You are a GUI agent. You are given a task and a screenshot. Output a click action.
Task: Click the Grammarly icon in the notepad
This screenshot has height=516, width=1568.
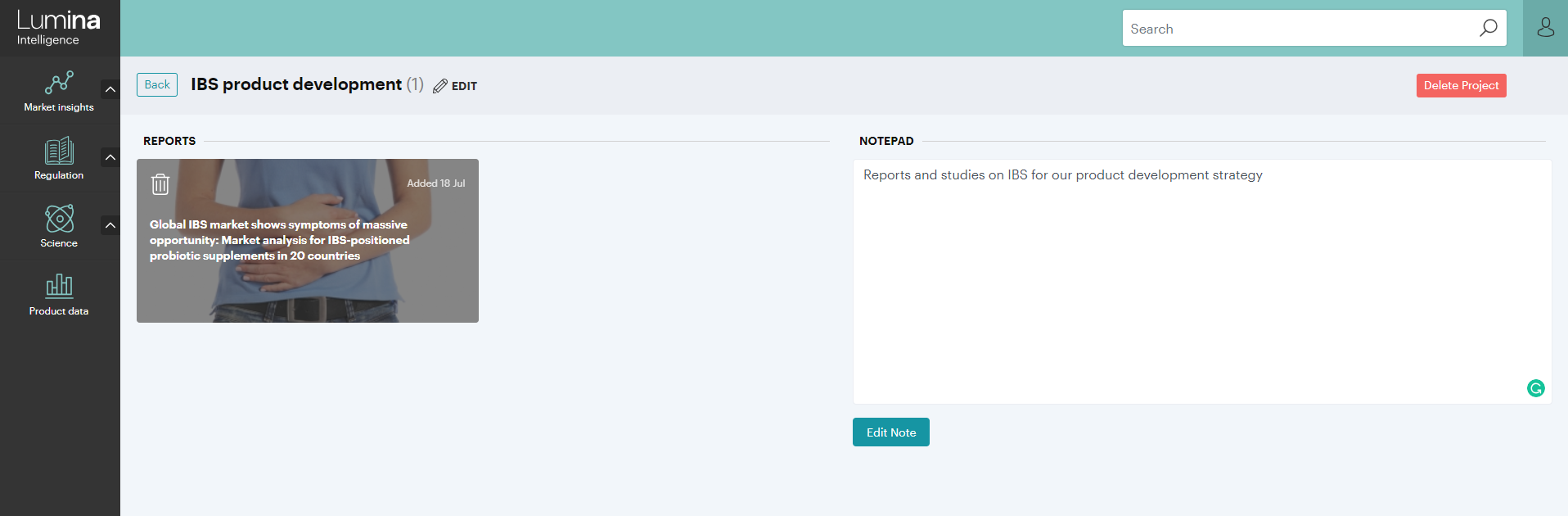click(1535, 388)
